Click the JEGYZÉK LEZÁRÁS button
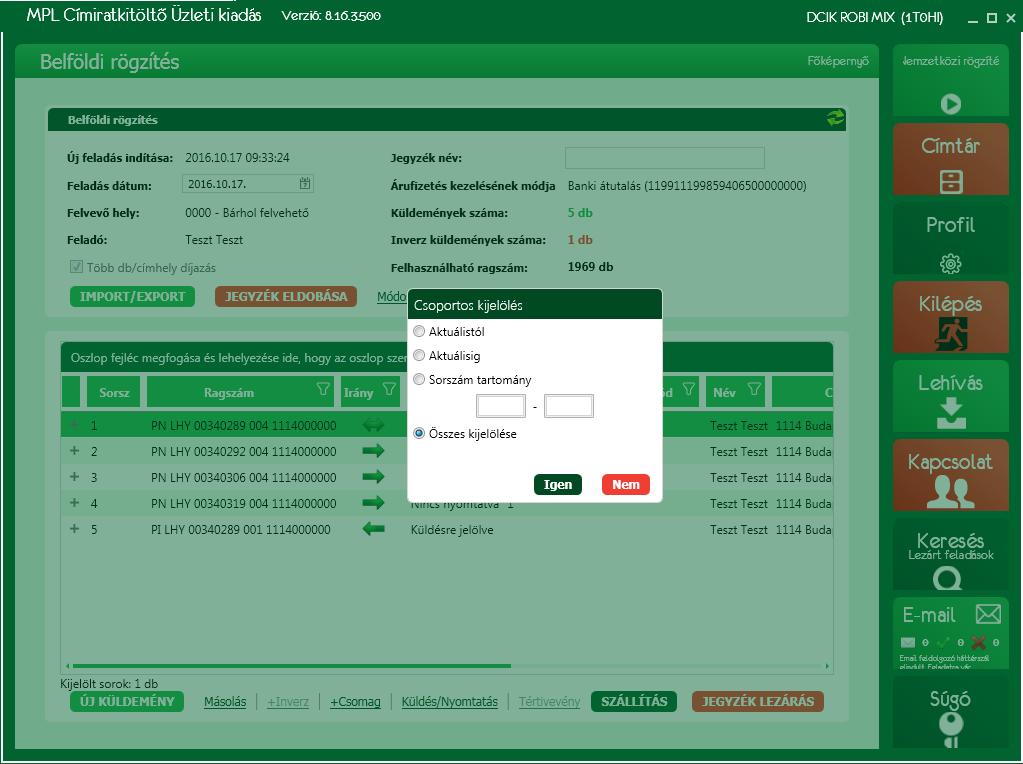Screen dimensions: 1023x764 click(x=758, y=701)
